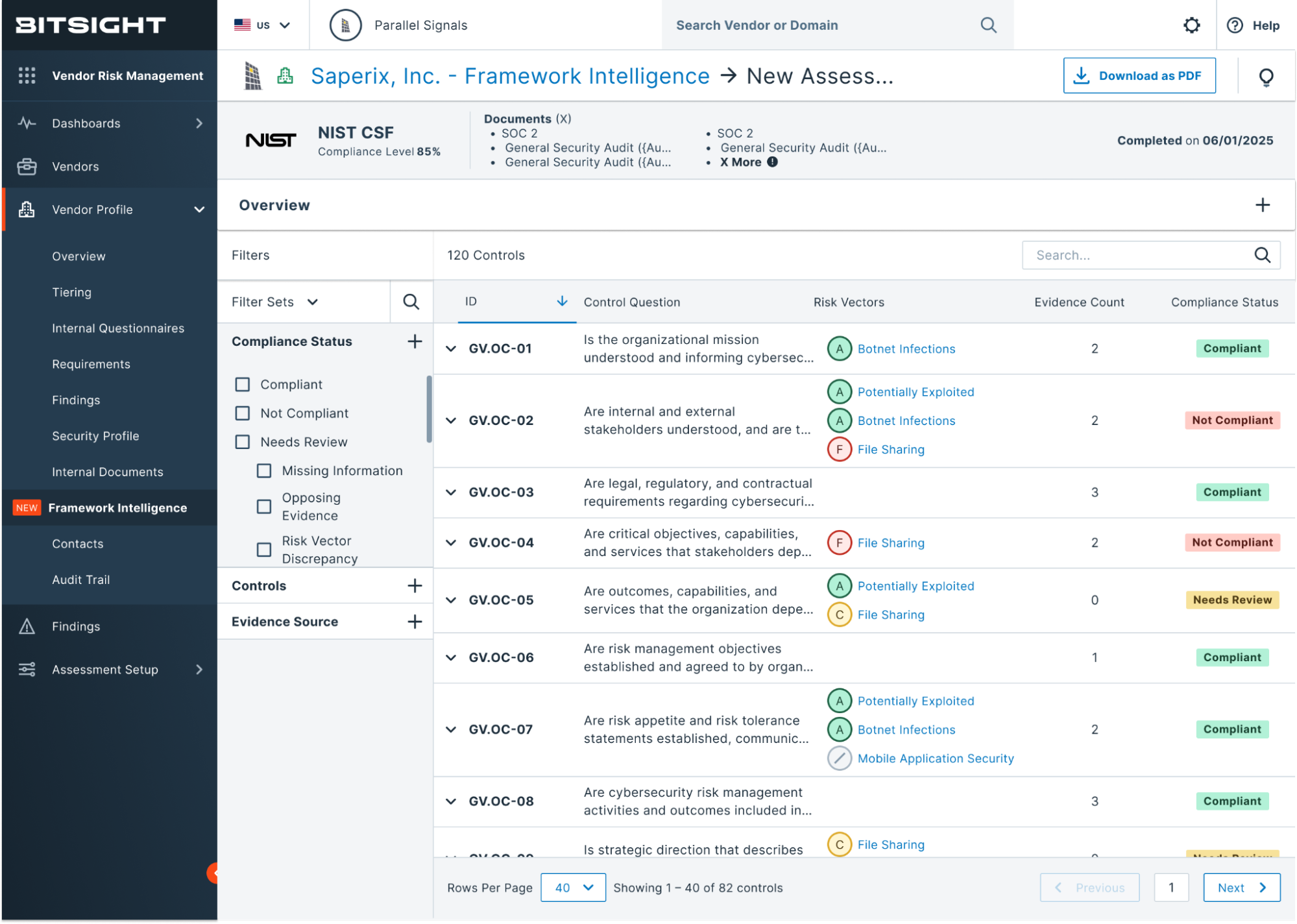1297x924 pixels.
Task: Tick the Missing Information checkbox
Action: tap(264, 470)
